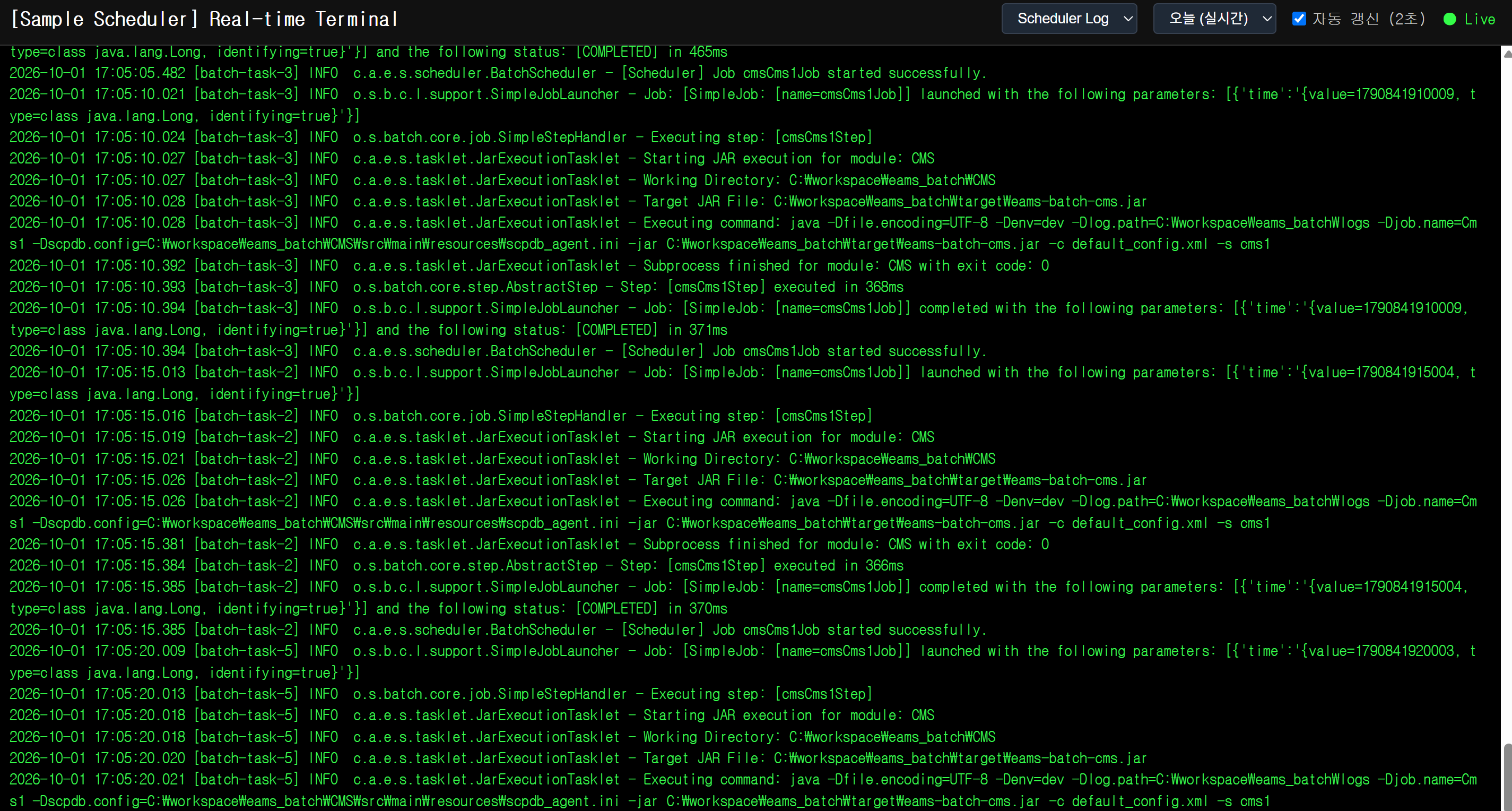Select the 17:05:05.482 job started log line

[x=498, y=73]
